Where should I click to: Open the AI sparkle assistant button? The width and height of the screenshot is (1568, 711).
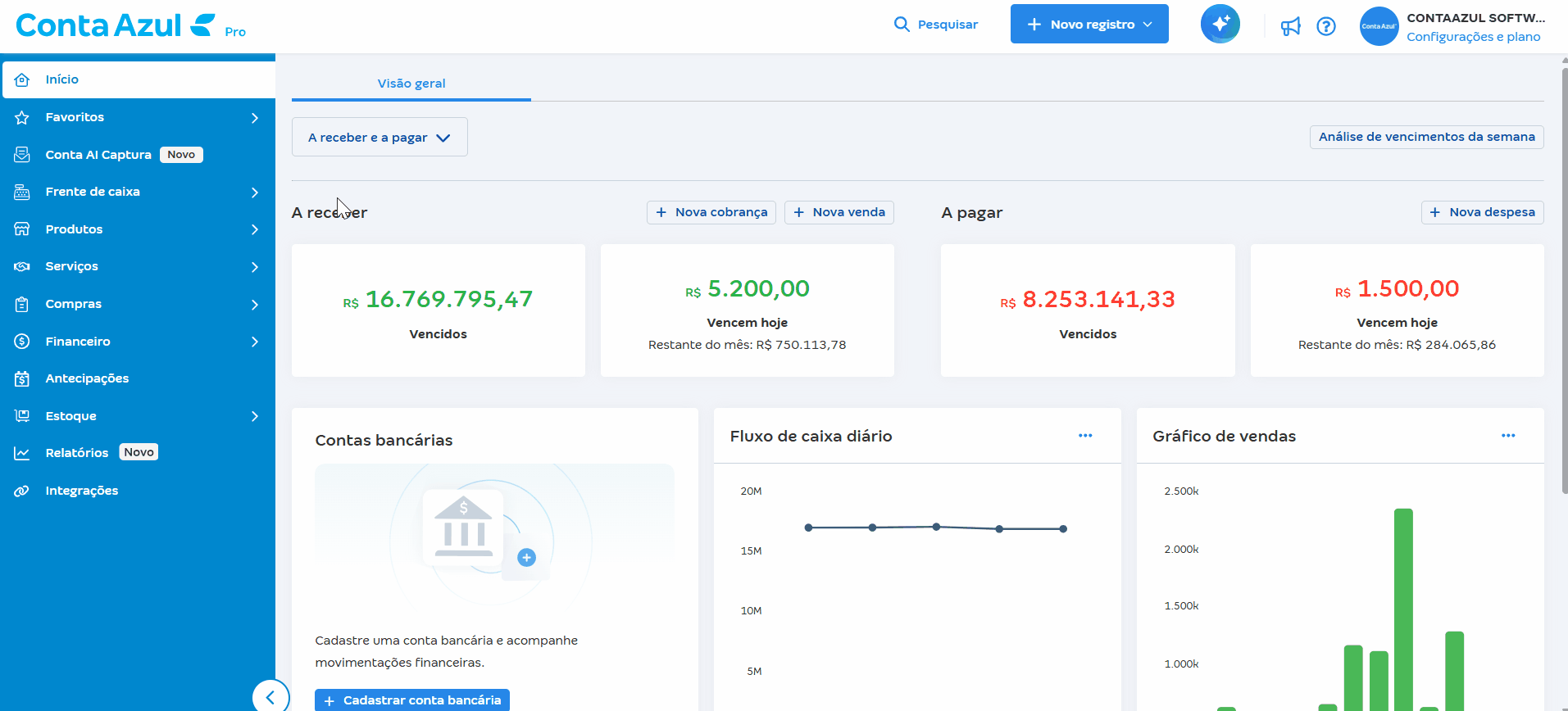(x=1220, y=24)
